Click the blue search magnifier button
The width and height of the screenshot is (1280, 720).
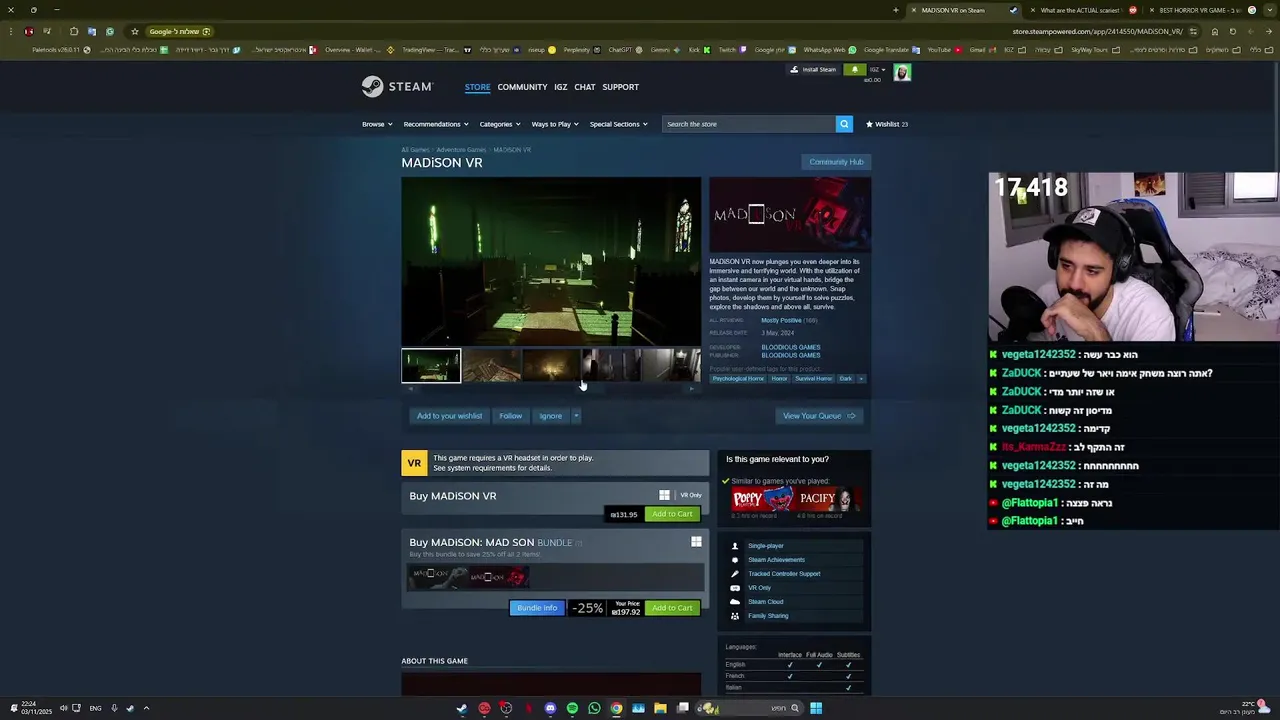(x=844, y=124)
